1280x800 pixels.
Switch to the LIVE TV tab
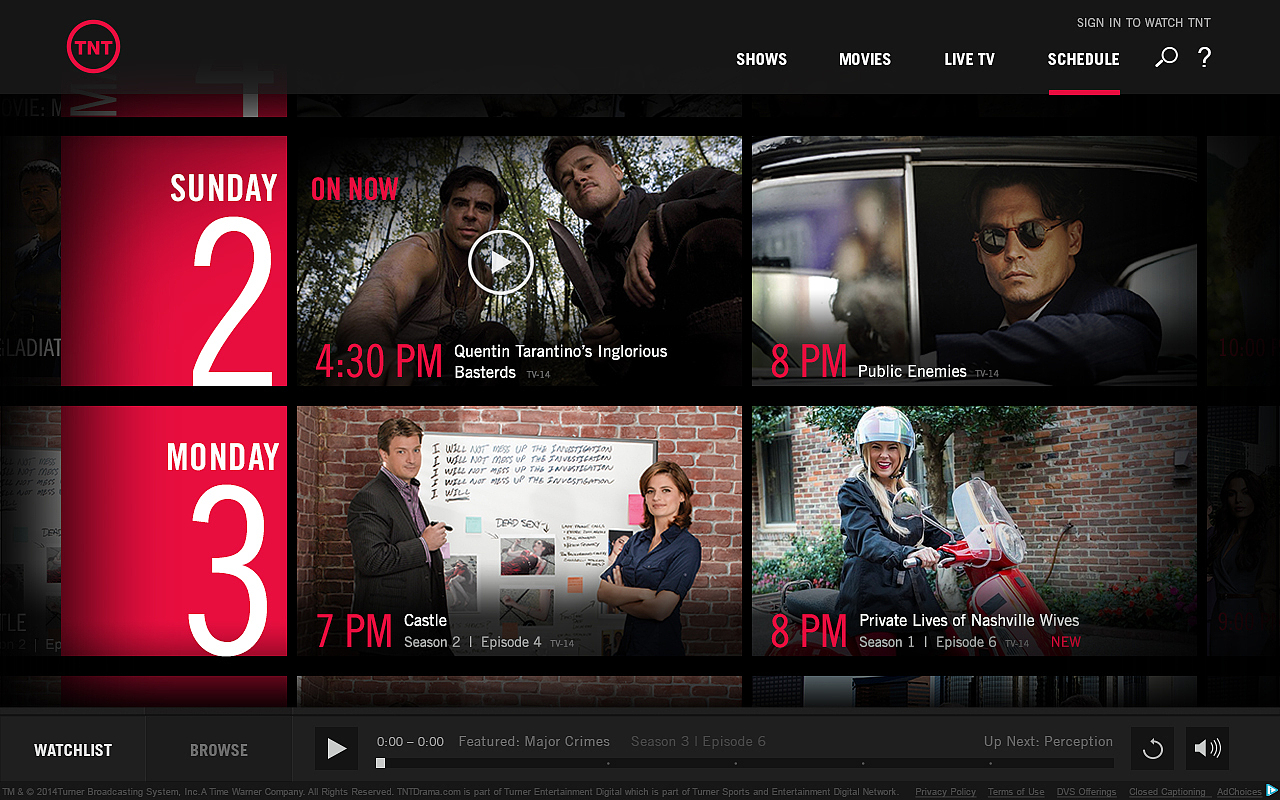pyautogui.click(x=969, y=59)
